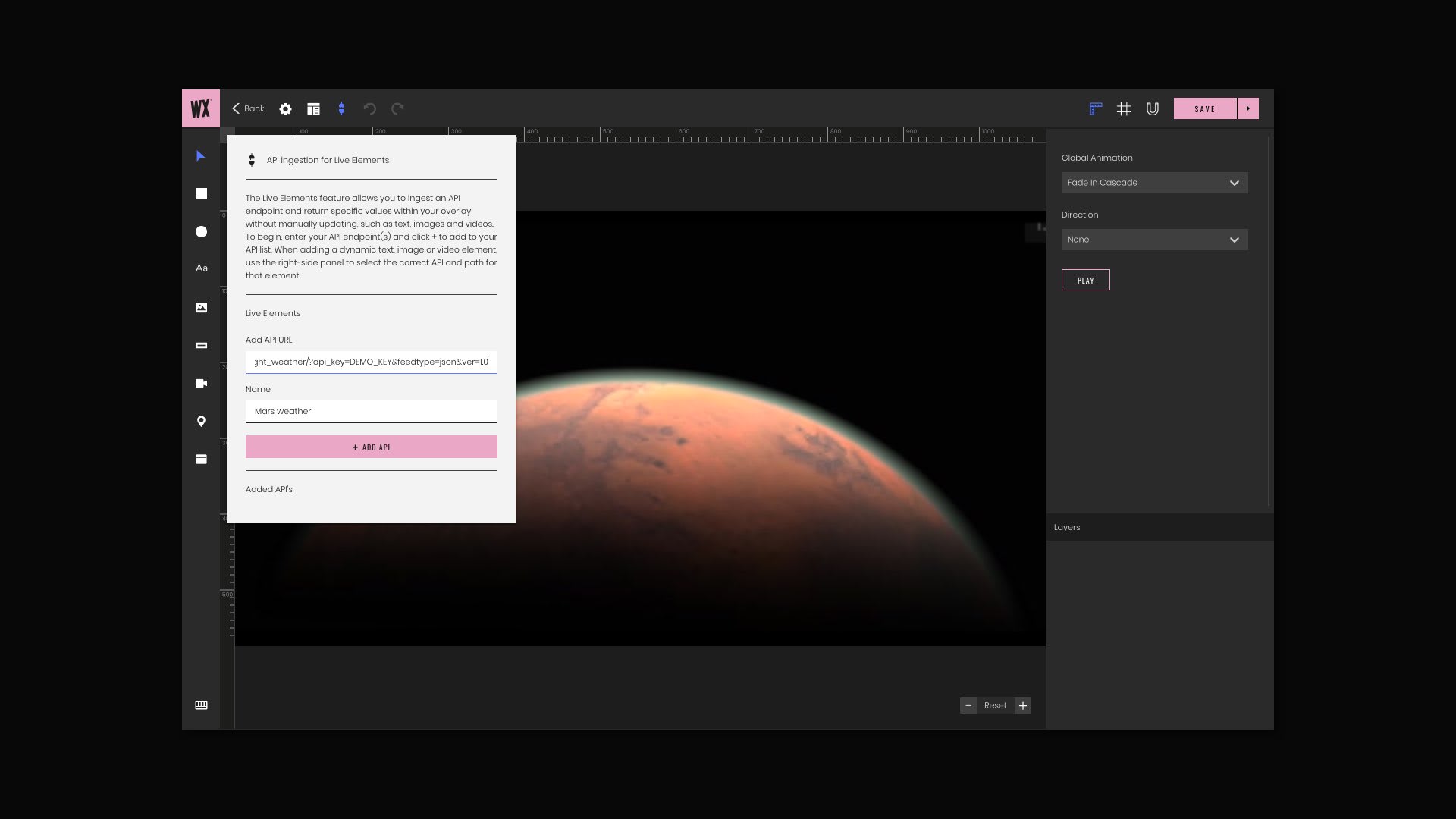This screenshot has height=819, width=1456.
Task: Select the Aa text tool
Action: tap(202, 268)
